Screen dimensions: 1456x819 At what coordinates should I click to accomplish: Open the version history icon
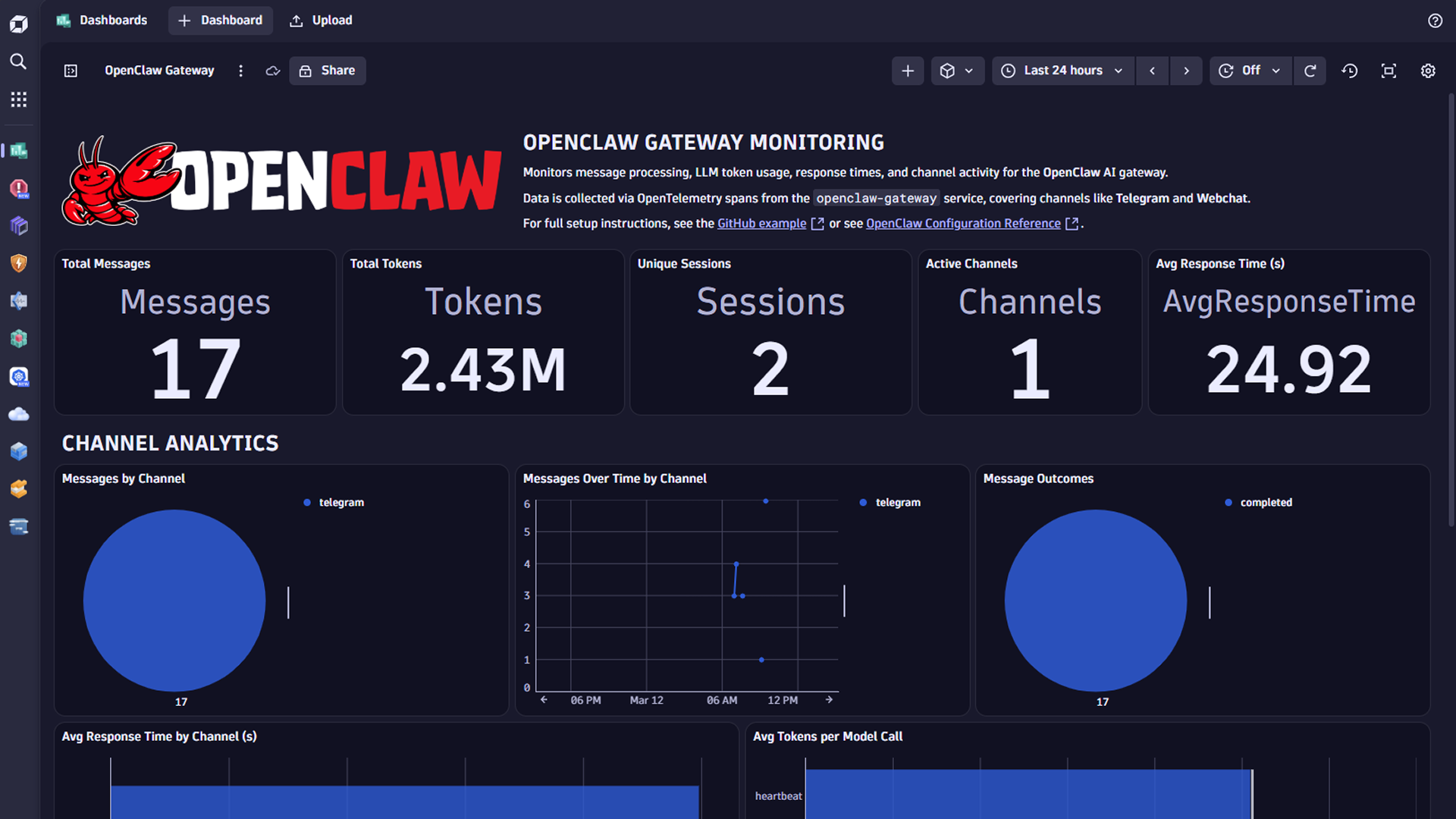point(1350,71)
